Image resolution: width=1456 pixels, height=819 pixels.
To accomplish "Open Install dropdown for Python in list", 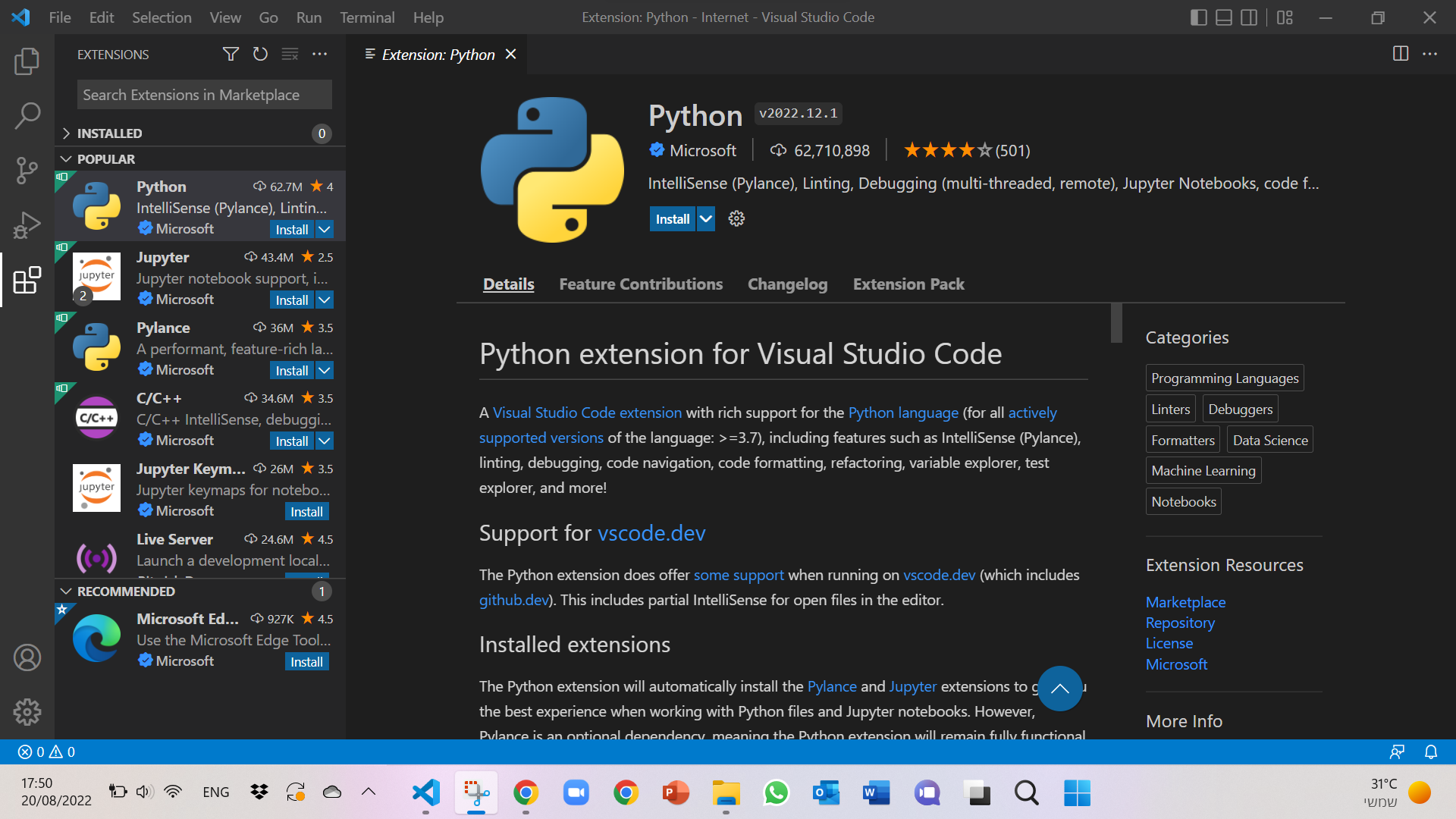I will [x=325, y=229].
